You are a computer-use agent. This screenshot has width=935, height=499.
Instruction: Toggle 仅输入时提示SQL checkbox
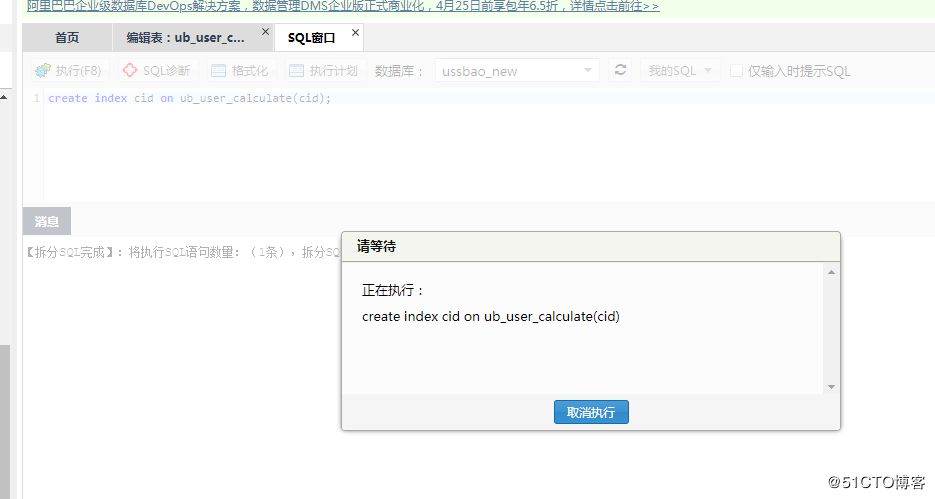coord(736,71)
